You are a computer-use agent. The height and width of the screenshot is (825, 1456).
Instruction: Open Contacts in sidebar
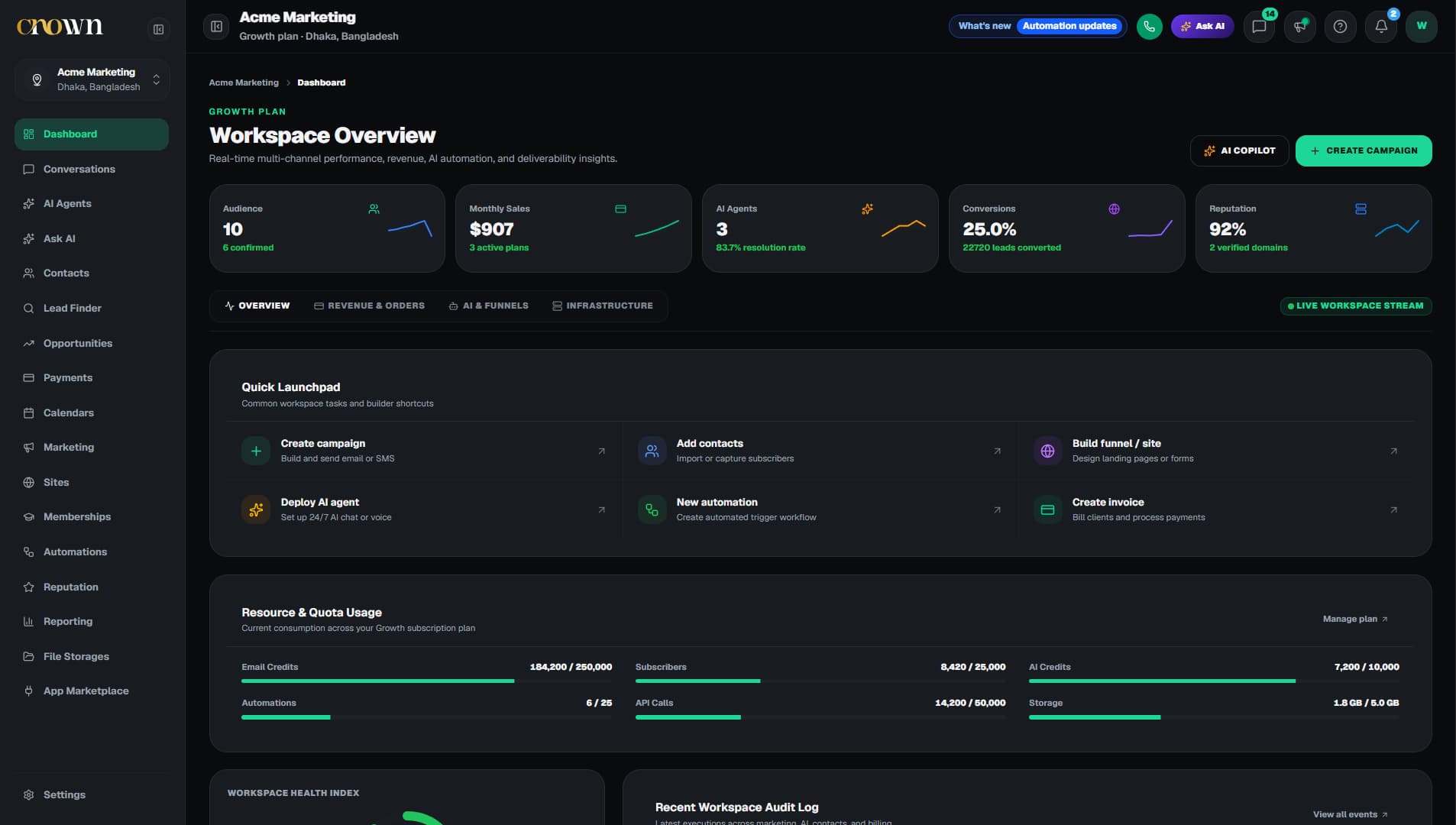pos(92,273)
